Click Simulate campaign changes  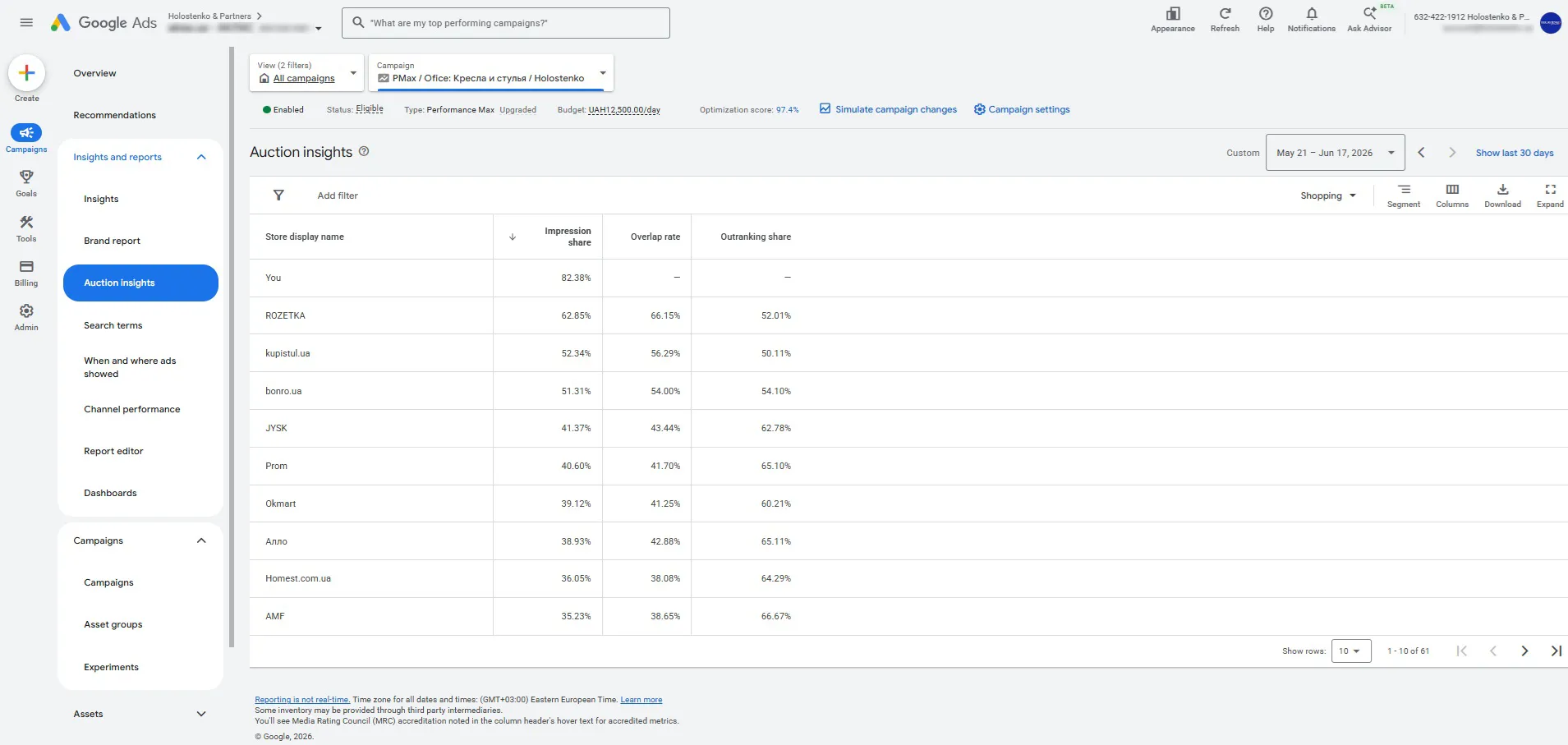pos(888,109)
